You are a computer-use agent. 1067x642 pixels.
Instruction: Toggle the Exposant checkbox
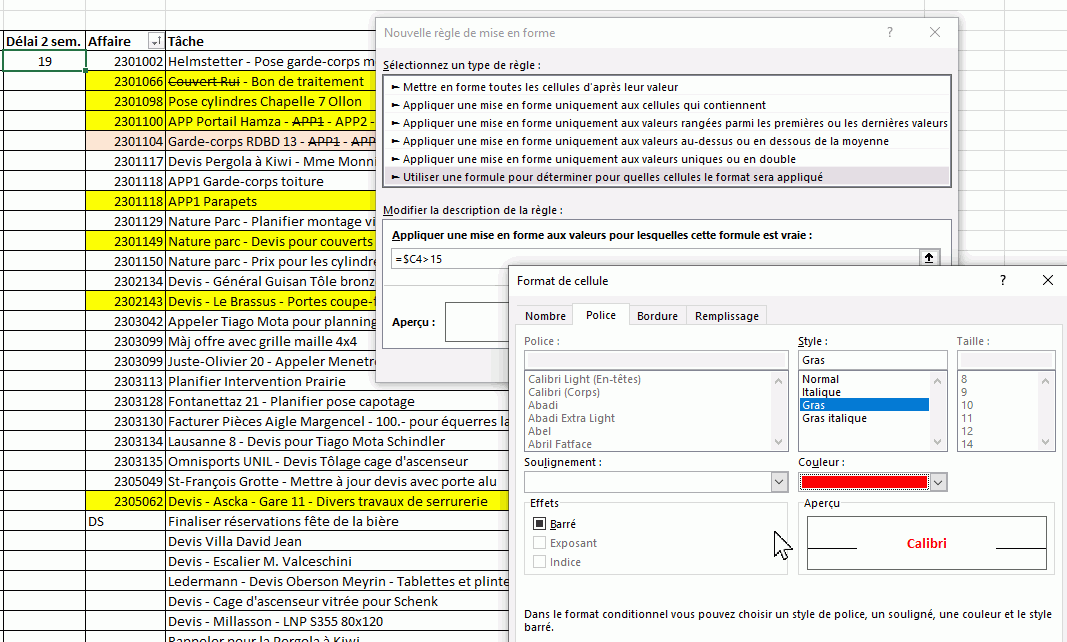pyautogui.click(x=539, y=543)
